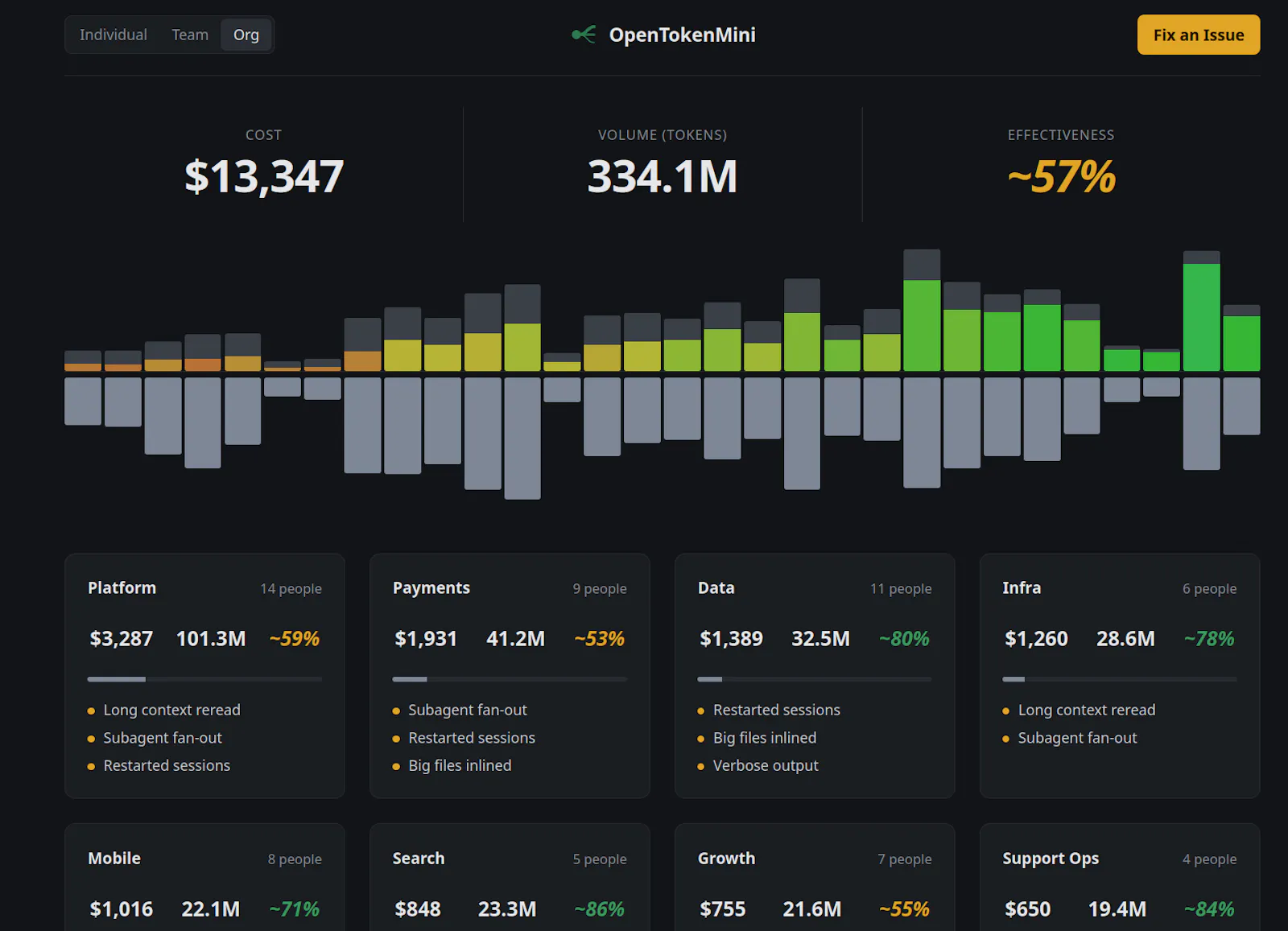The width and height of the screenshot is (1288, 931).
Task: Open the Support Ops team card title
Action: point(1051,859)
